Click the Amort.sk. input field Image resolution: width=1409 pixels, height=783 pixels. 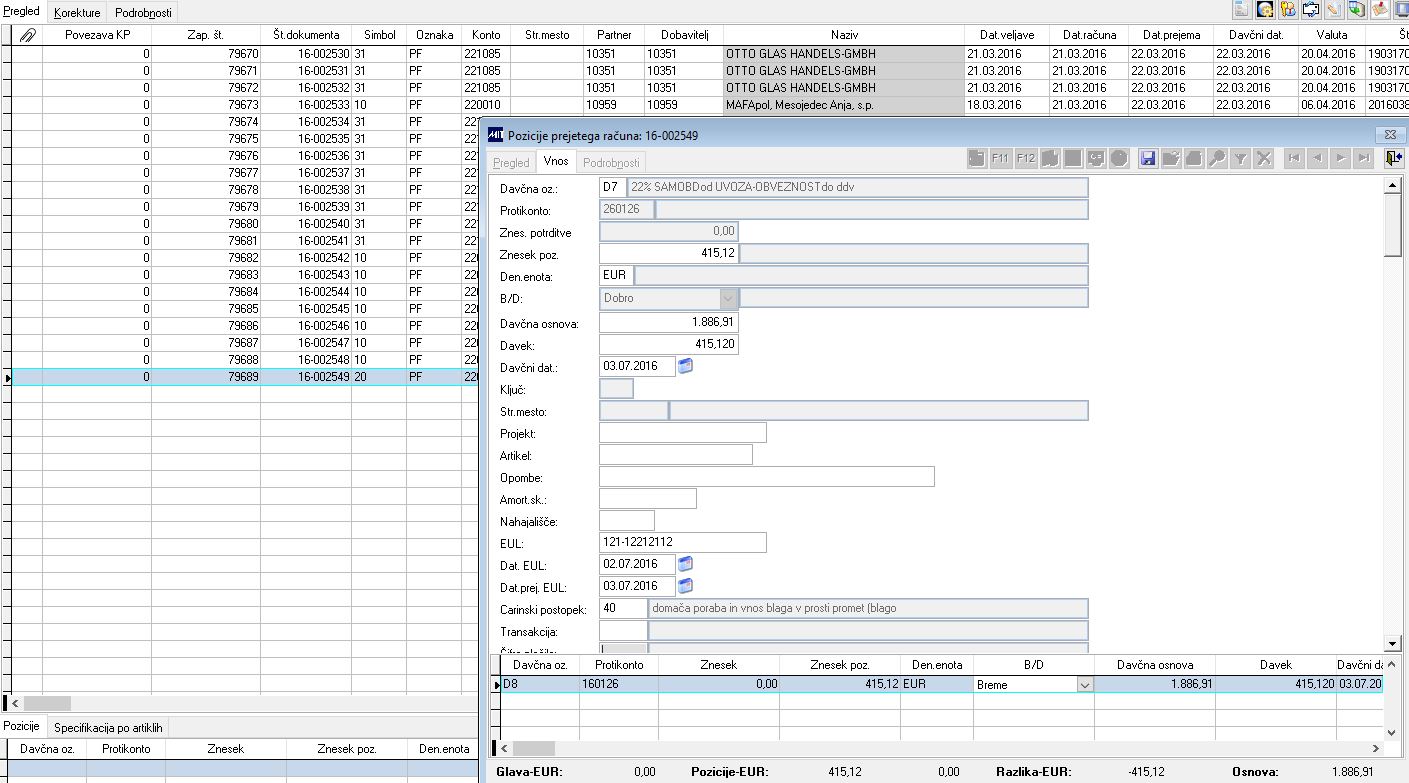pos(647,499)
